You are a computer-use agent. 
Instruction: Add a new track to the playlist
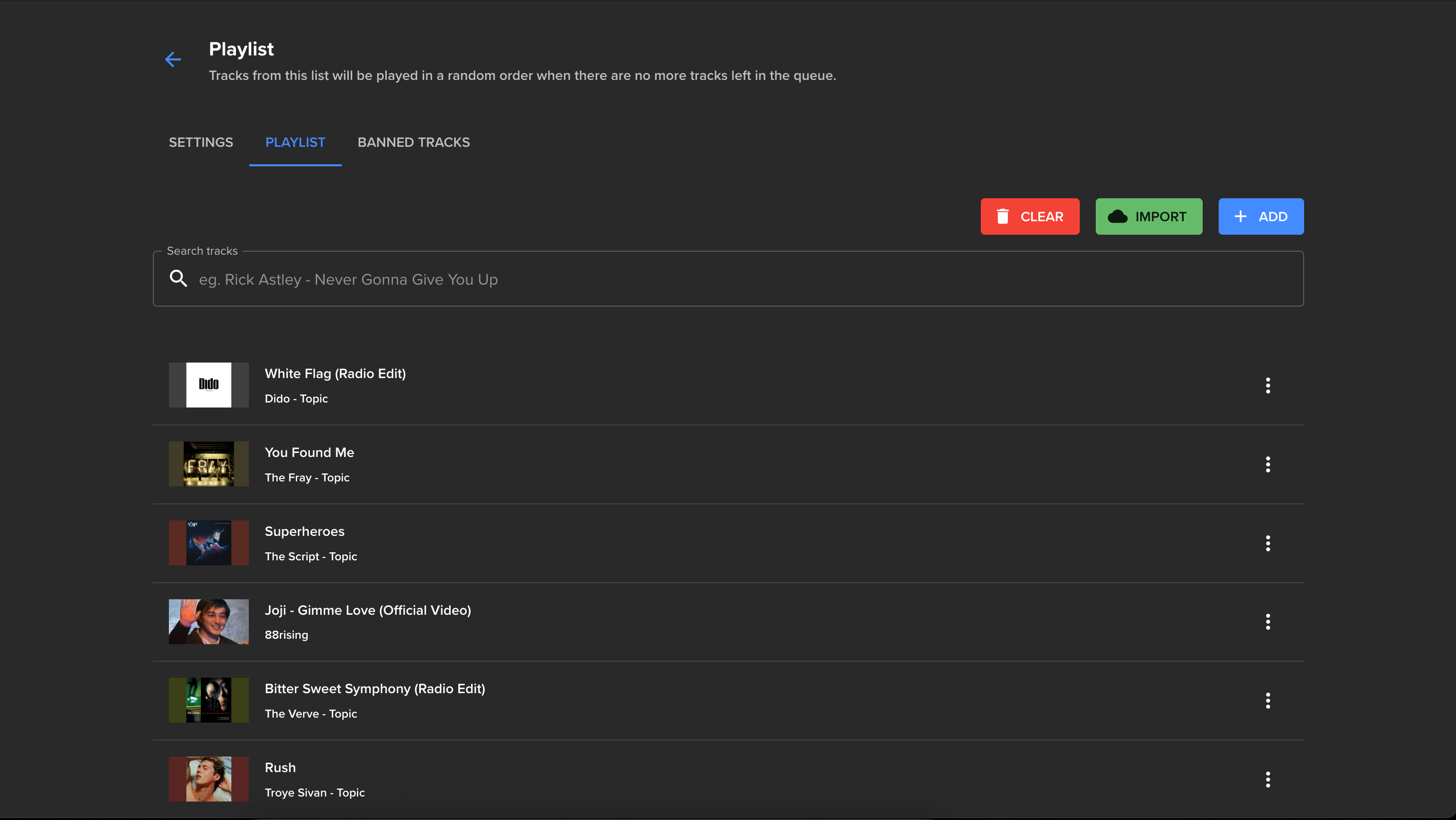1261,216
